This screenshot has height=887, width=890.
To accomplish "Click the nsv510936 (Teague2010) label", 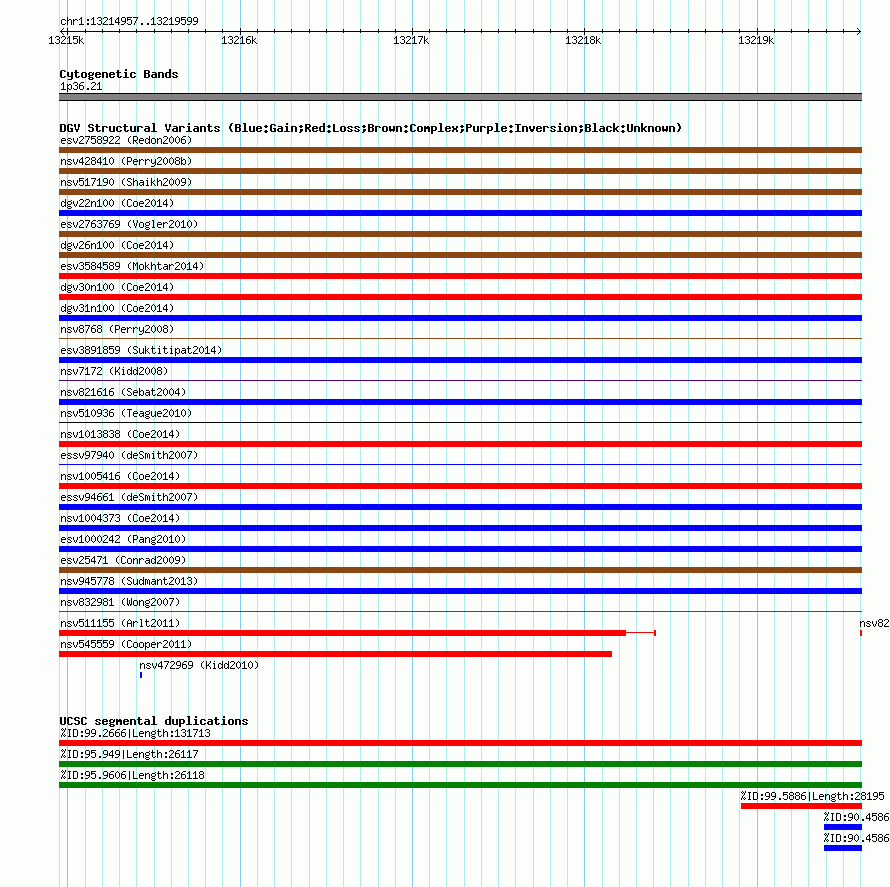I will (x=126, y=413).
